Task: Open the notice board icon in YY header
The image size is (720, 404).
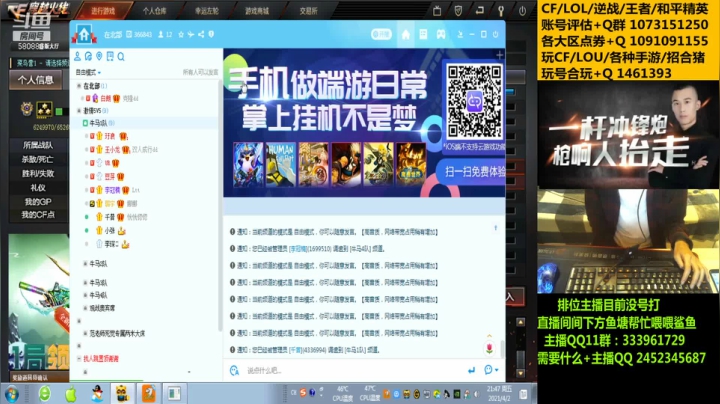Action: point(423,34)
